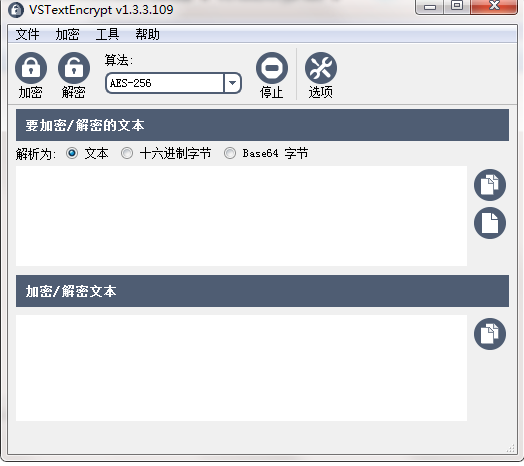The width and height of the screenshot is (524, 466).
Task: Open 选项 wrench-and-screwdriver icon
Action: click(321, 68)
